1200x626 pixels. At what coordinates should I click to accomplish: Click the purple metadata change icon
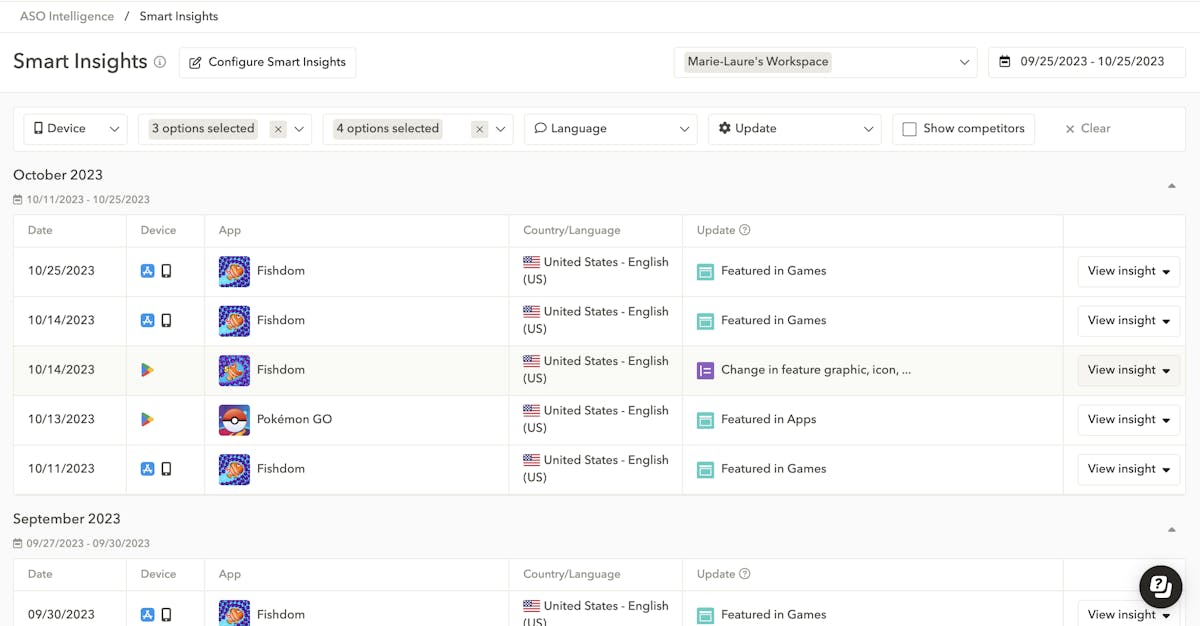click(705, 370)
